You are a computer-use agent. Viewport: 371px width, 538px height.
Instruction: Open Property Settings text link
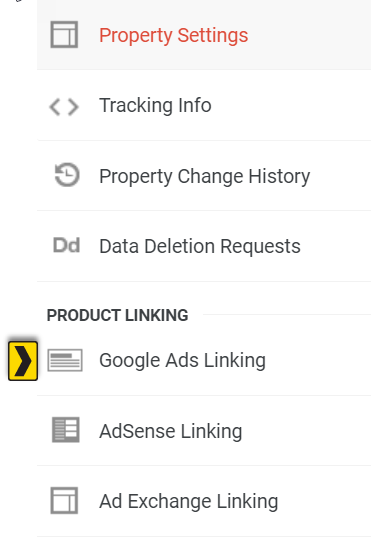click(x=173, y=35)
